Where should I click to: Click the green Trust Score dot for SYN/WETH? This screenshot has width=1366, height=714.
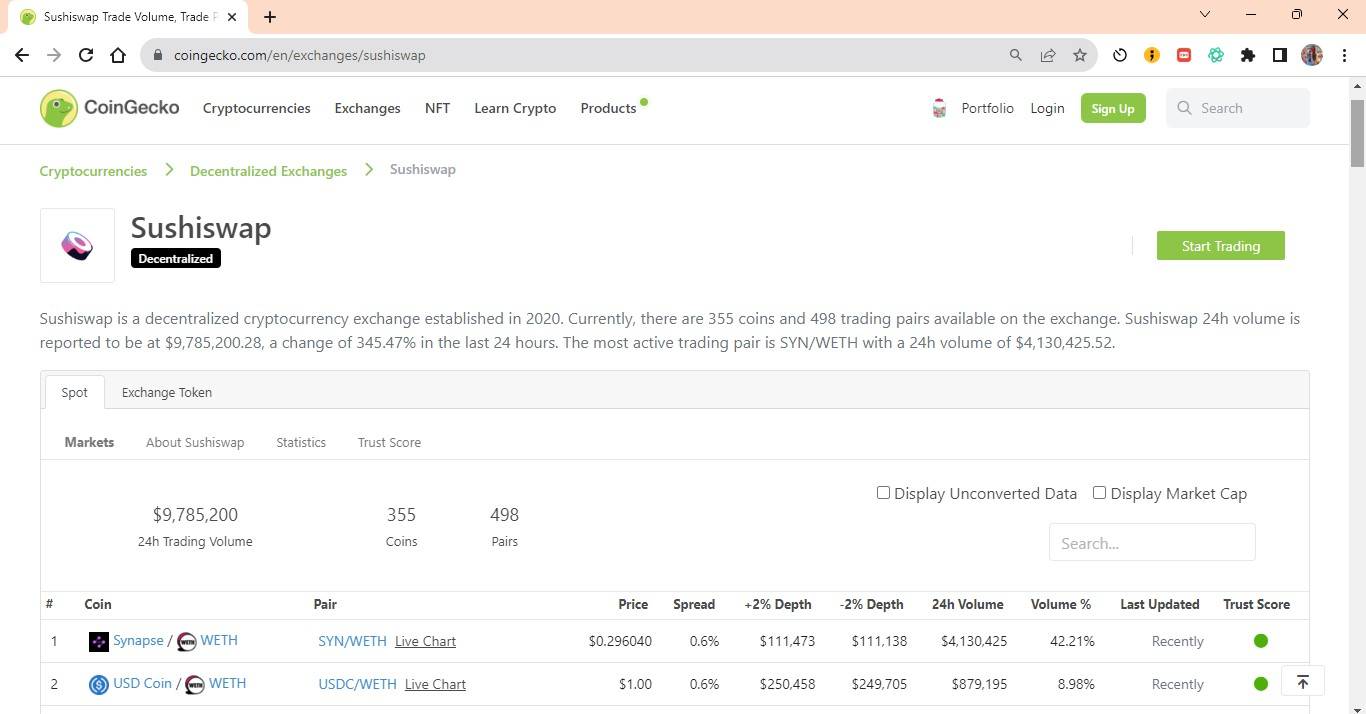(x=1261, y=641)
